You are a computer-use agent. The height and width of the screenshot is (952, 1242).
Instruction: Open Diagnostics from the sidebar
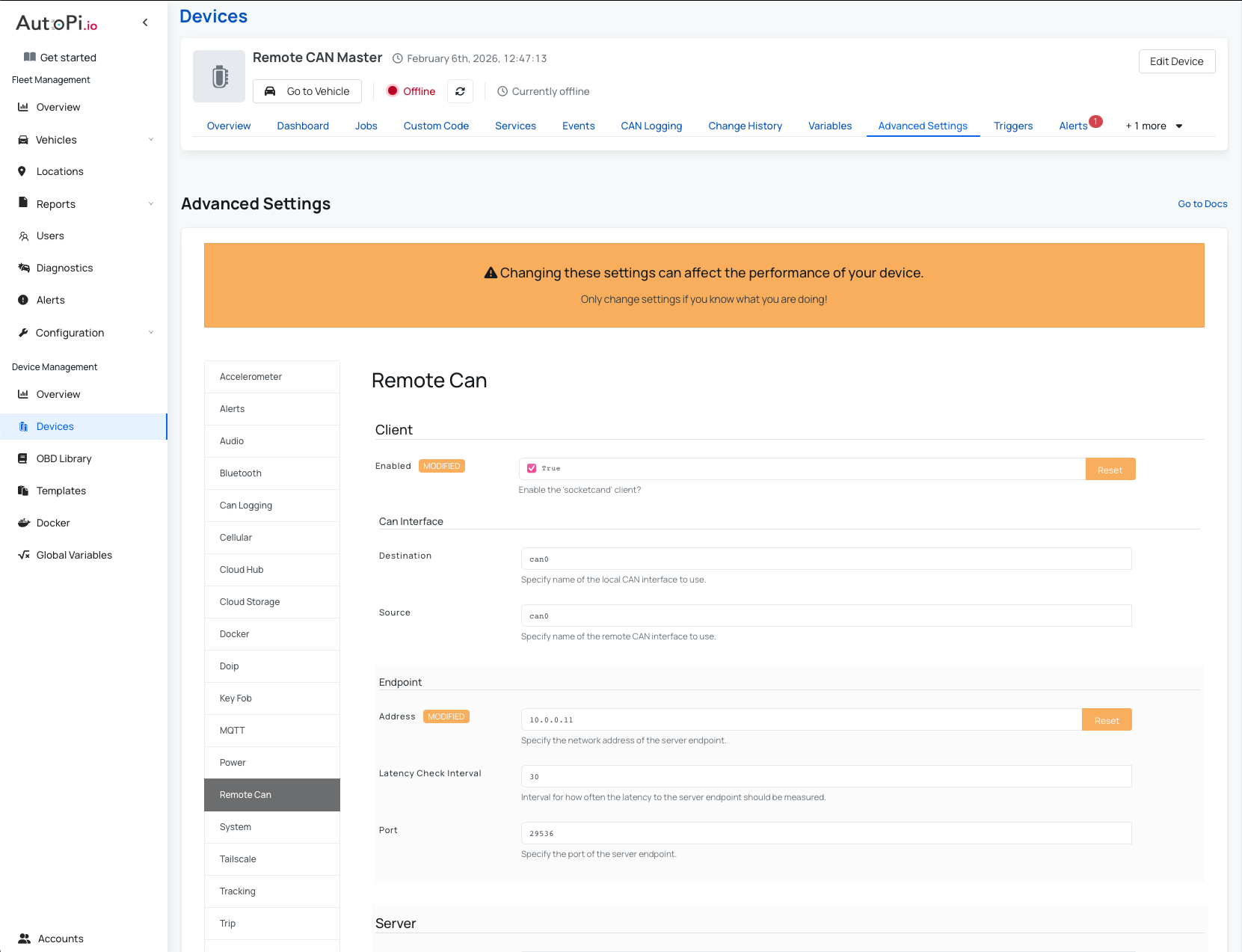(x=64, y=268)
